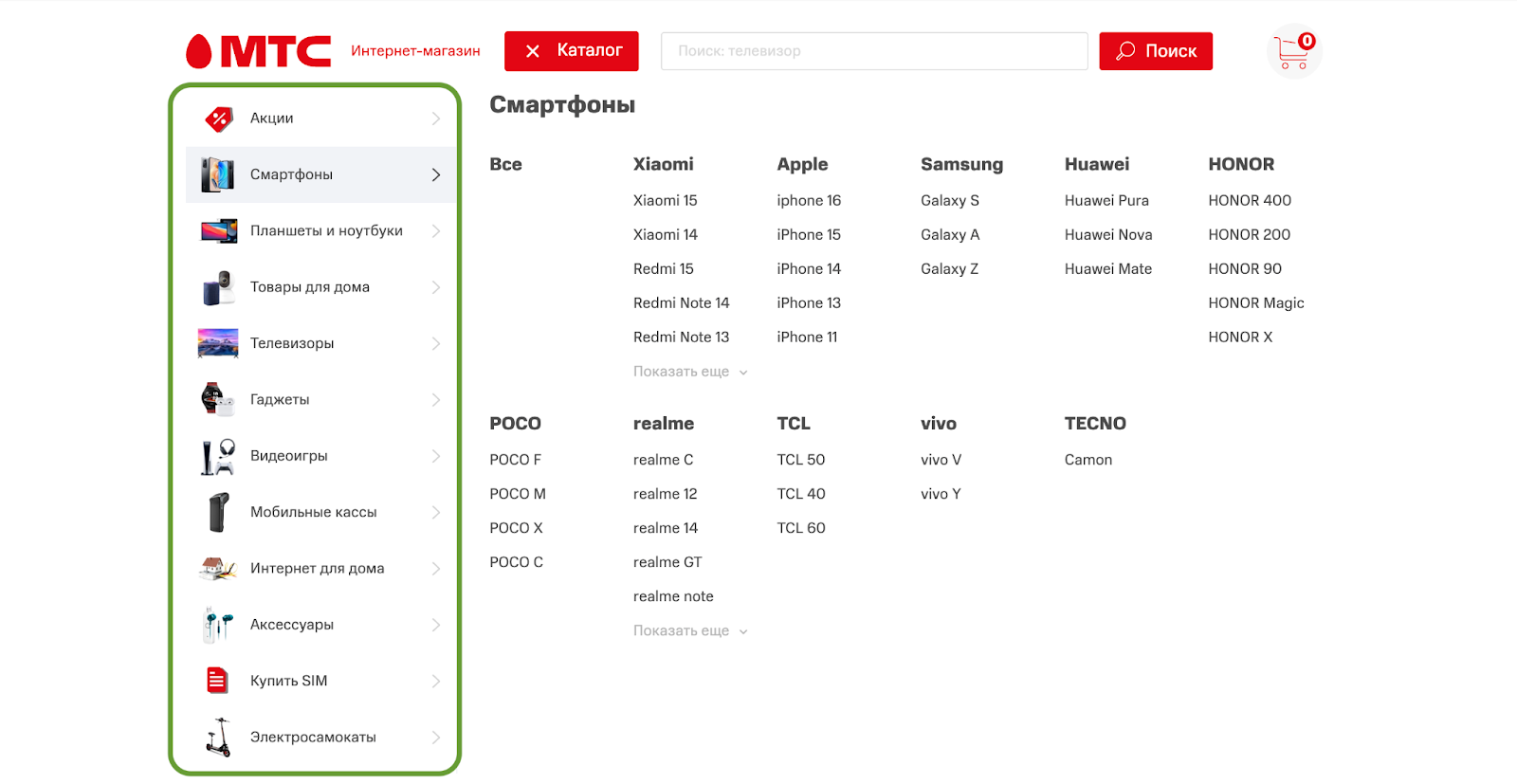The image size is (1517, 784).
Task: Focus the search input field
Action: [873, 51]
